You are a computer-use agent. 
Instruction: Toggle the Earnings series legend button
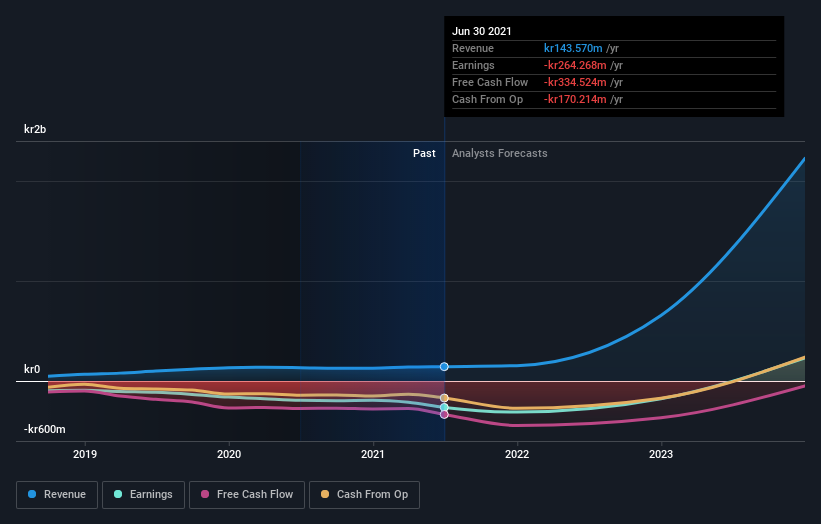[x=143, y=495]
